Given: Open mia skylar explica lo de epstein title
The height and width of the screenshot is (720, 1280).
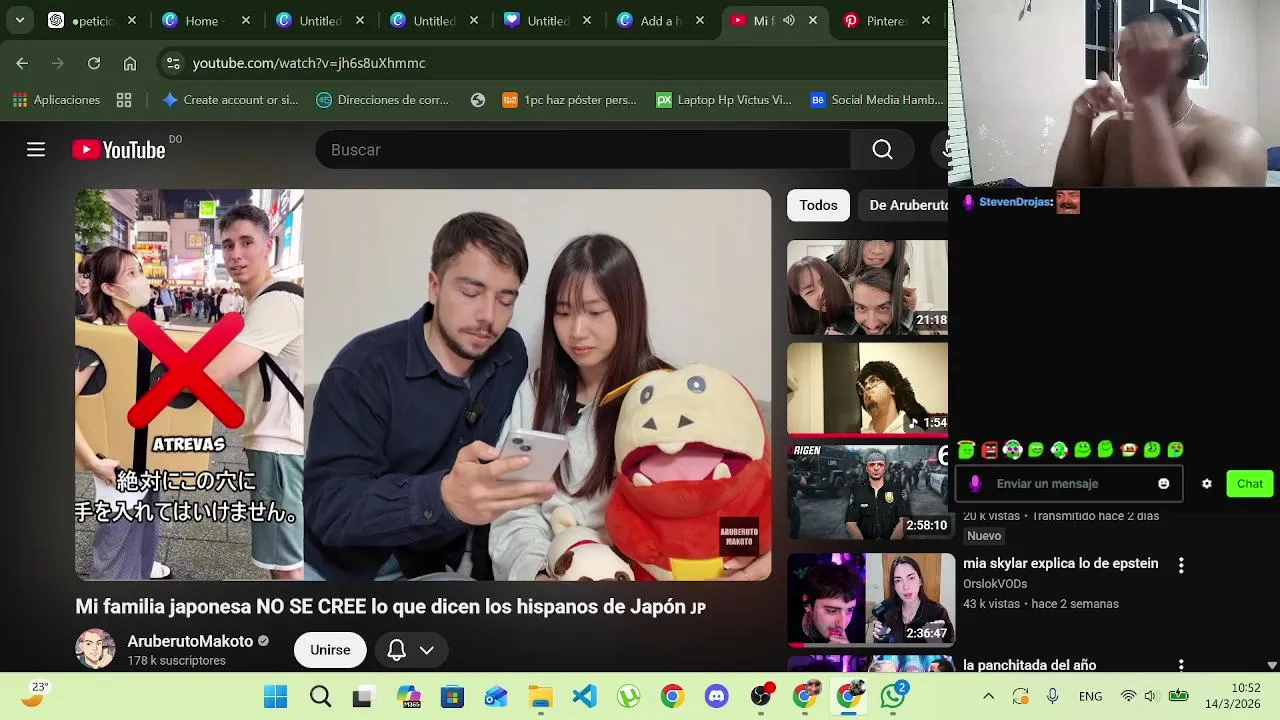Looking at the screenshot, I should (1060, 564).
